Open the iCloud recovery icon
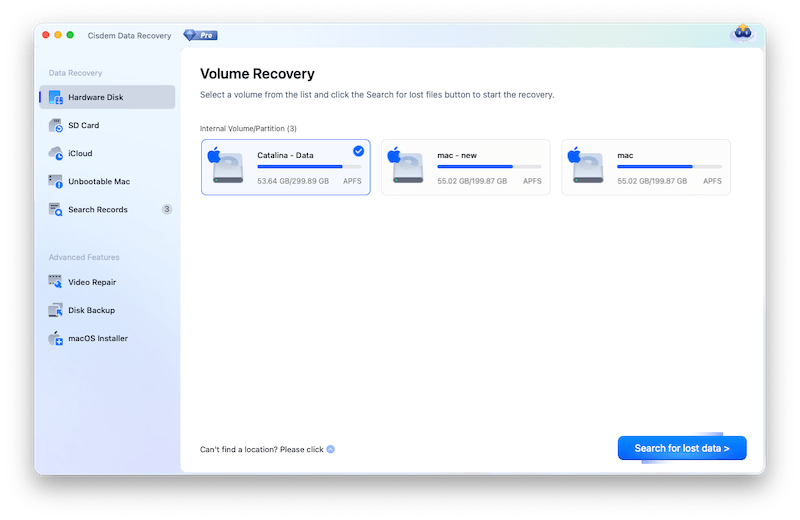 57,154
